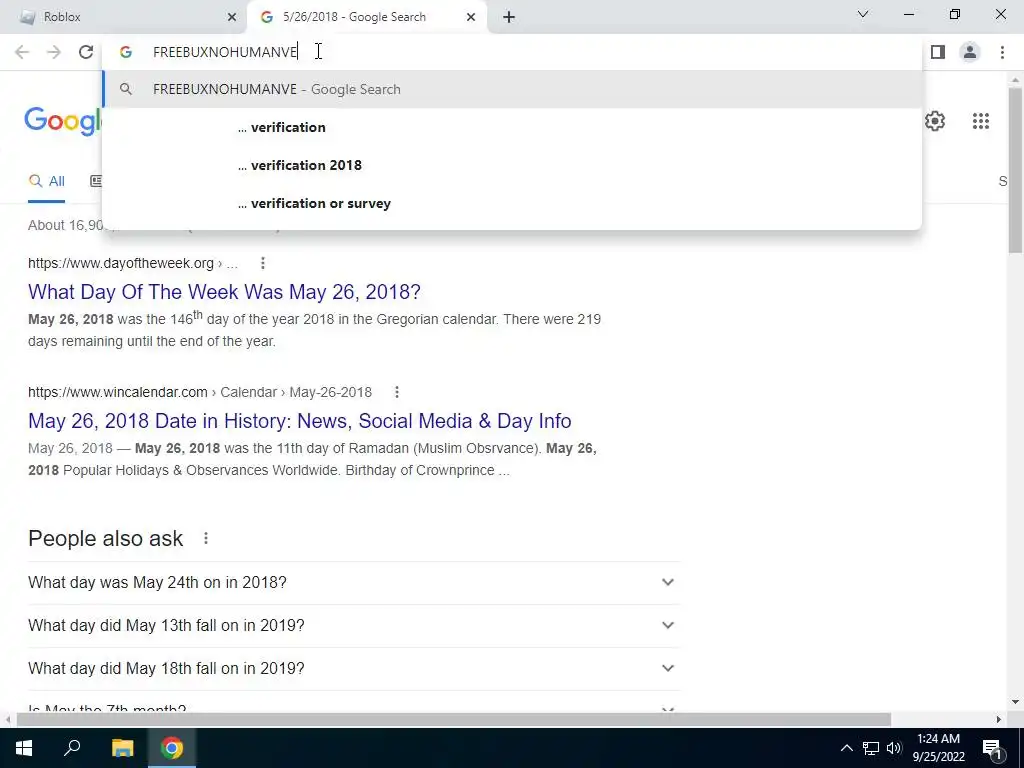This screenshot has width=1024, height=768.
Task: Go back with the back arrow
Action: 22,52
